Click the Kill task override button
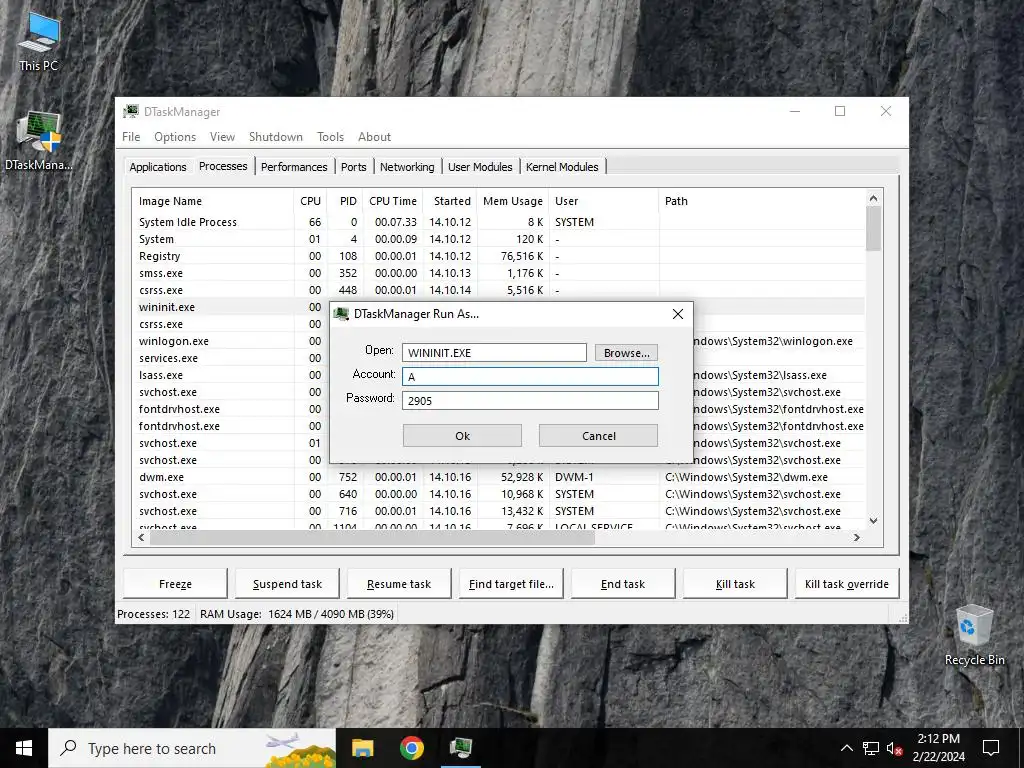The width and height of the screenshot is (1024, 768). pyautogui.click(x=847, y=584)
